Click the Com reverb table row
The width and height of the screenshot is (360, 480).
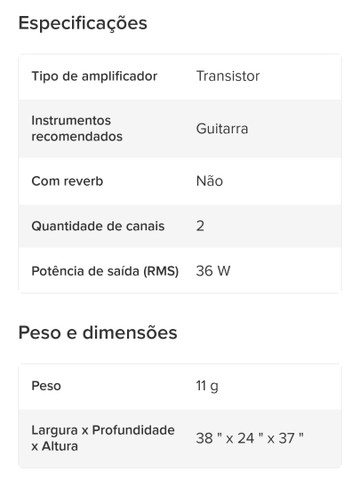tap(180, 181)
